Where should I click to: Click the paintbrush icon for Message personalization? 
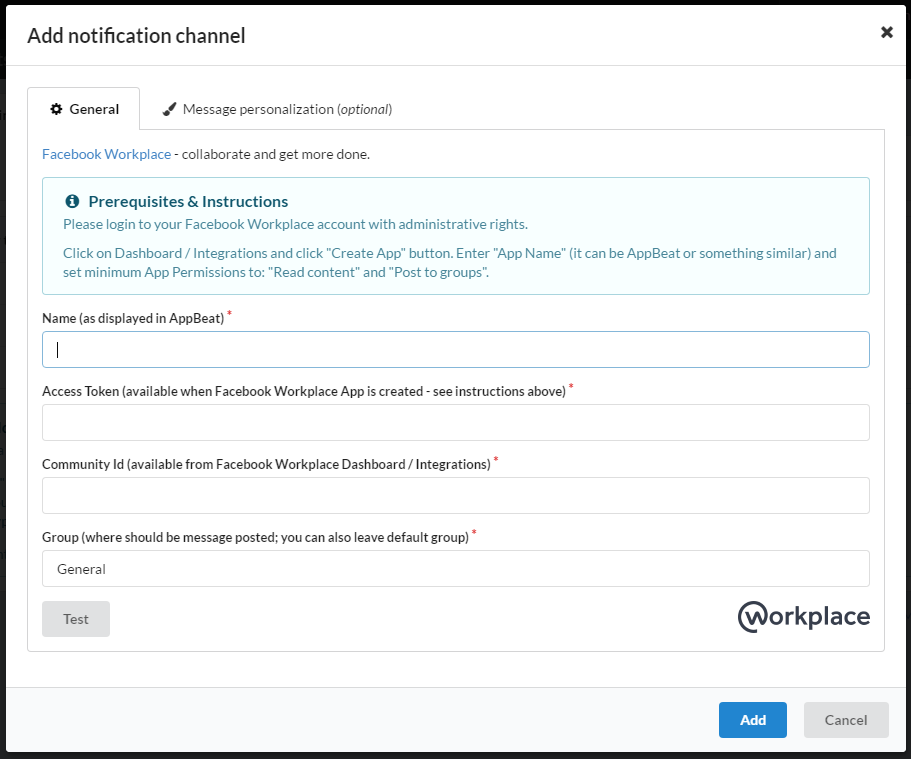tap(169, 109)
